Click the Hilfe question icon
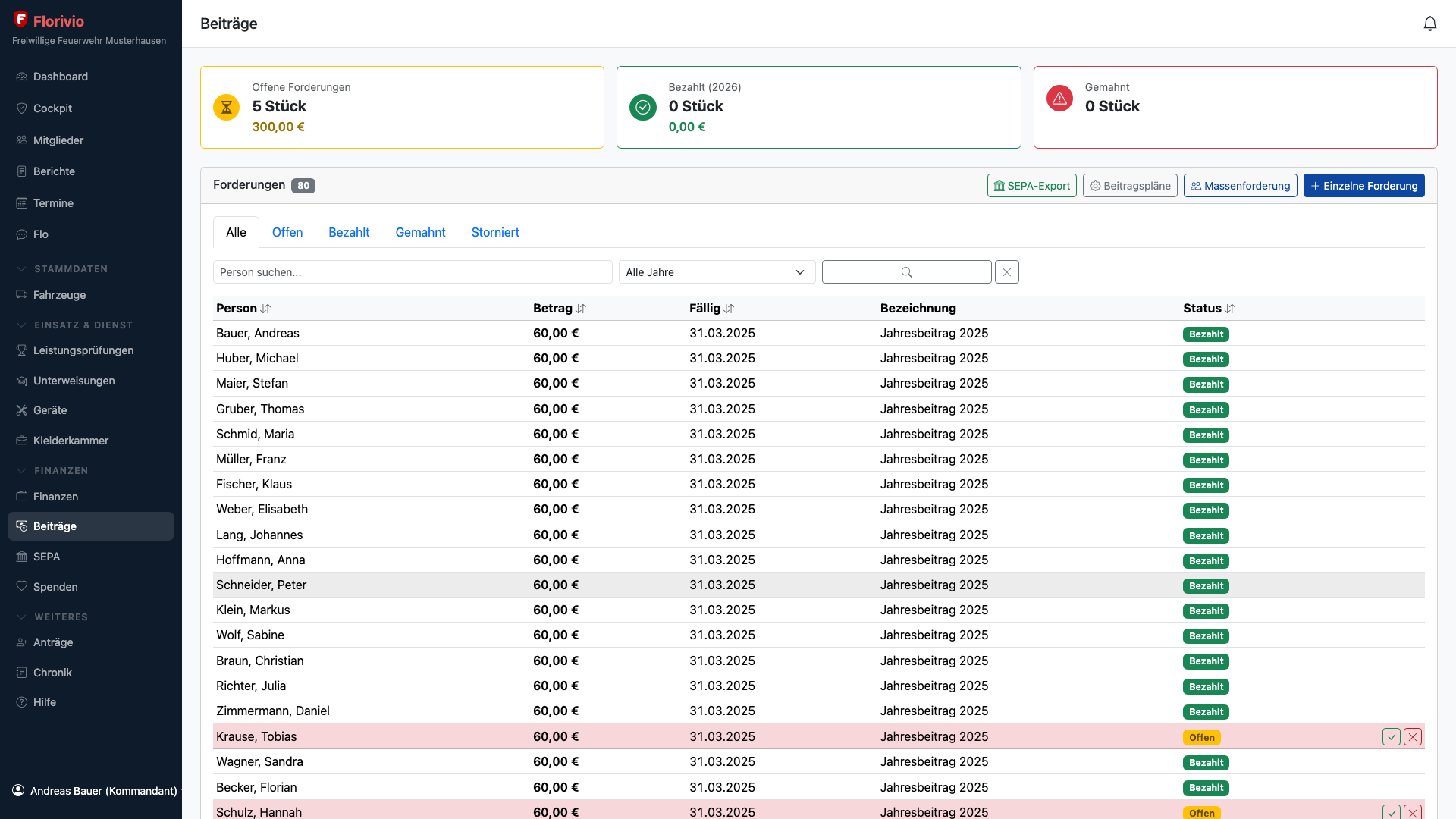The image size is (1456, 819). 21,702
